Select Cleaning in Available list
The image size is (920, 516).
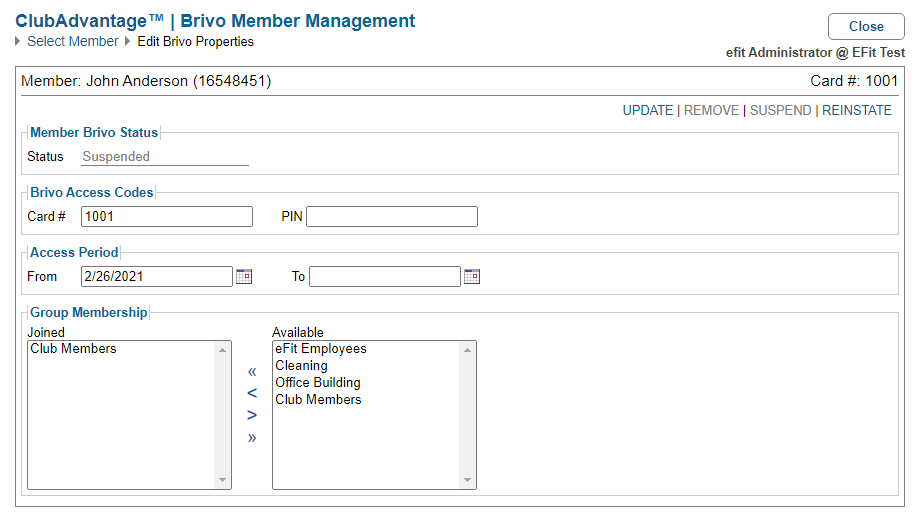(367, 366)
